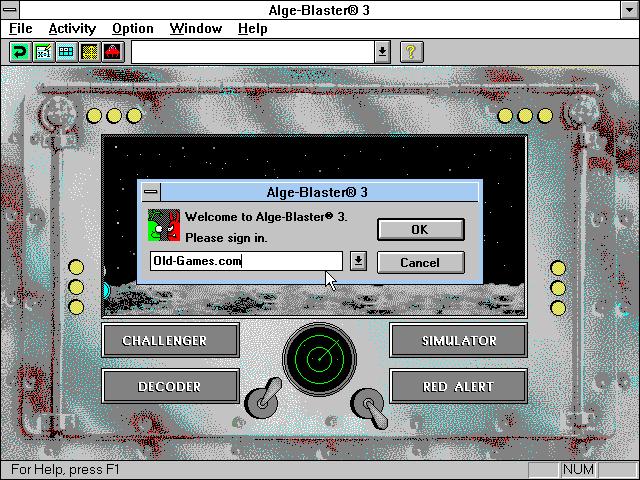Flip the right joystick lever
This screenshot has height=480, width=640.
[x=370, y=408]
